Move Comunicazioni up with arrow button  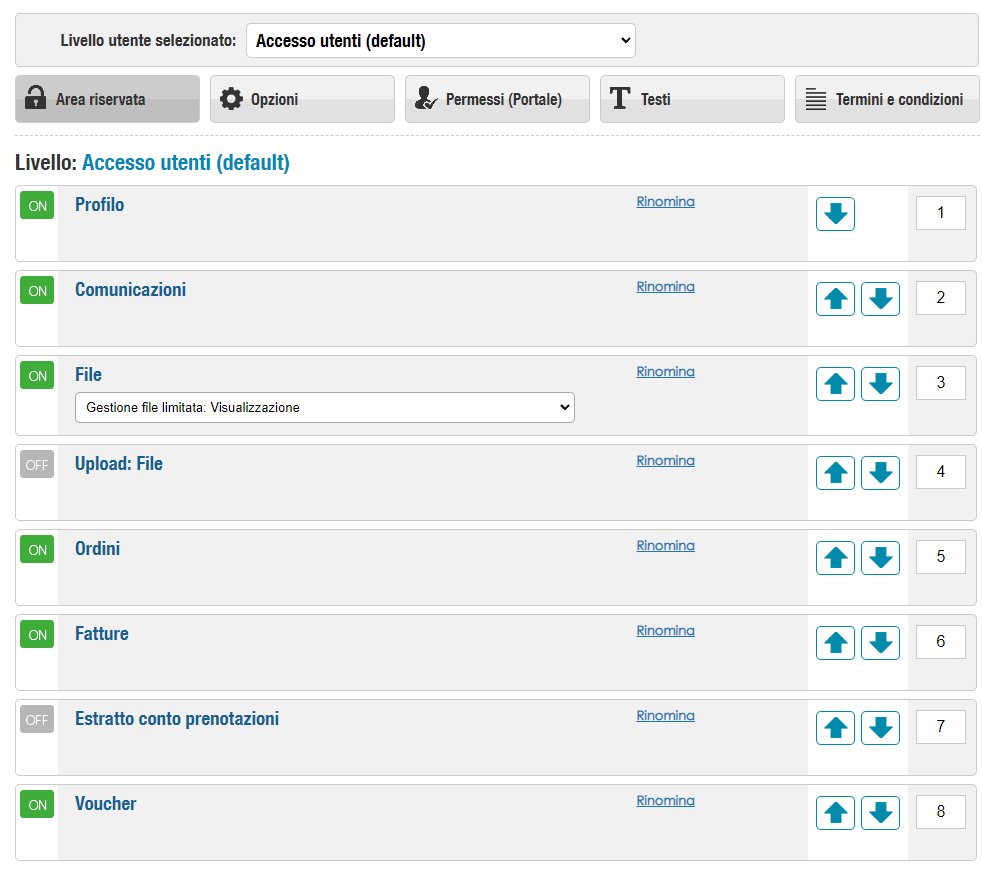(x=835, y=299)
